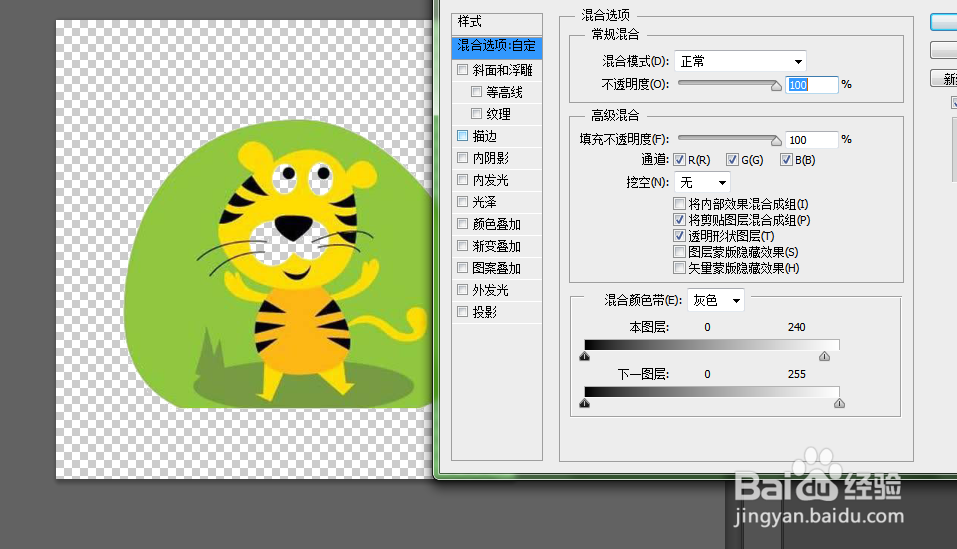
Task: Enable the 纹理 checkbox
Action: (x=477, y=113)
